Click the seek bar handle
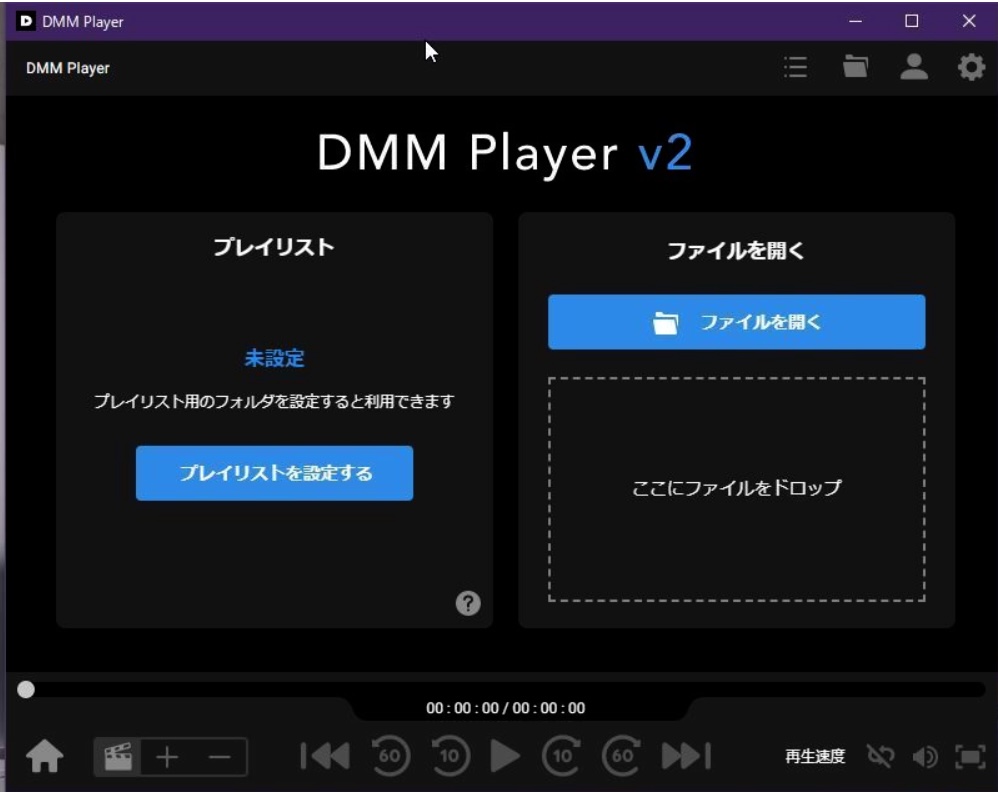 coord(26,689)
